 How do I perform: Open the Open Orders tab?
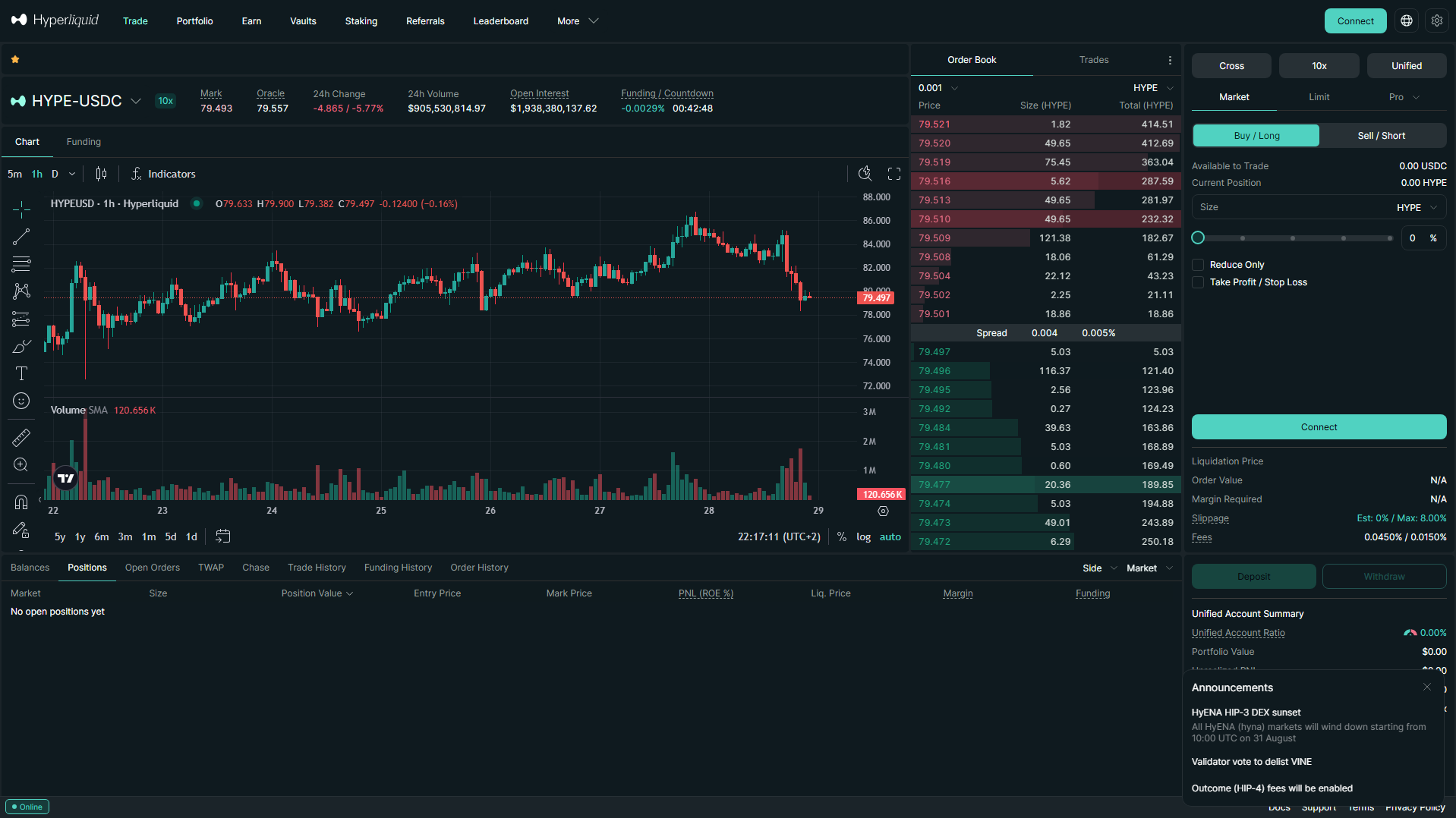click(153, 568)
